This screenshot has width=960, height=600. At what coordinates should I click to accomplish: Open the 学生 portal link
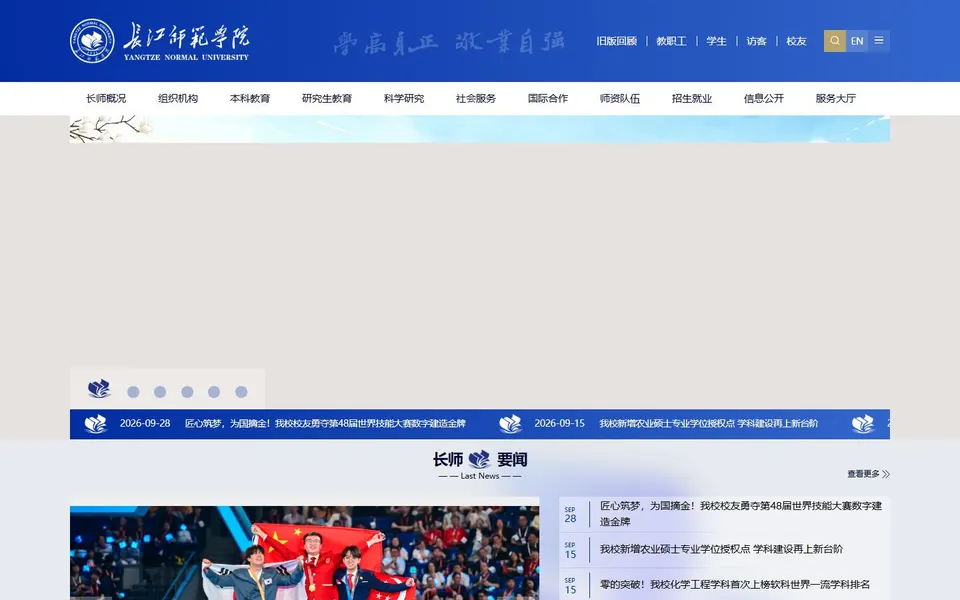click(x=716, y=41)
